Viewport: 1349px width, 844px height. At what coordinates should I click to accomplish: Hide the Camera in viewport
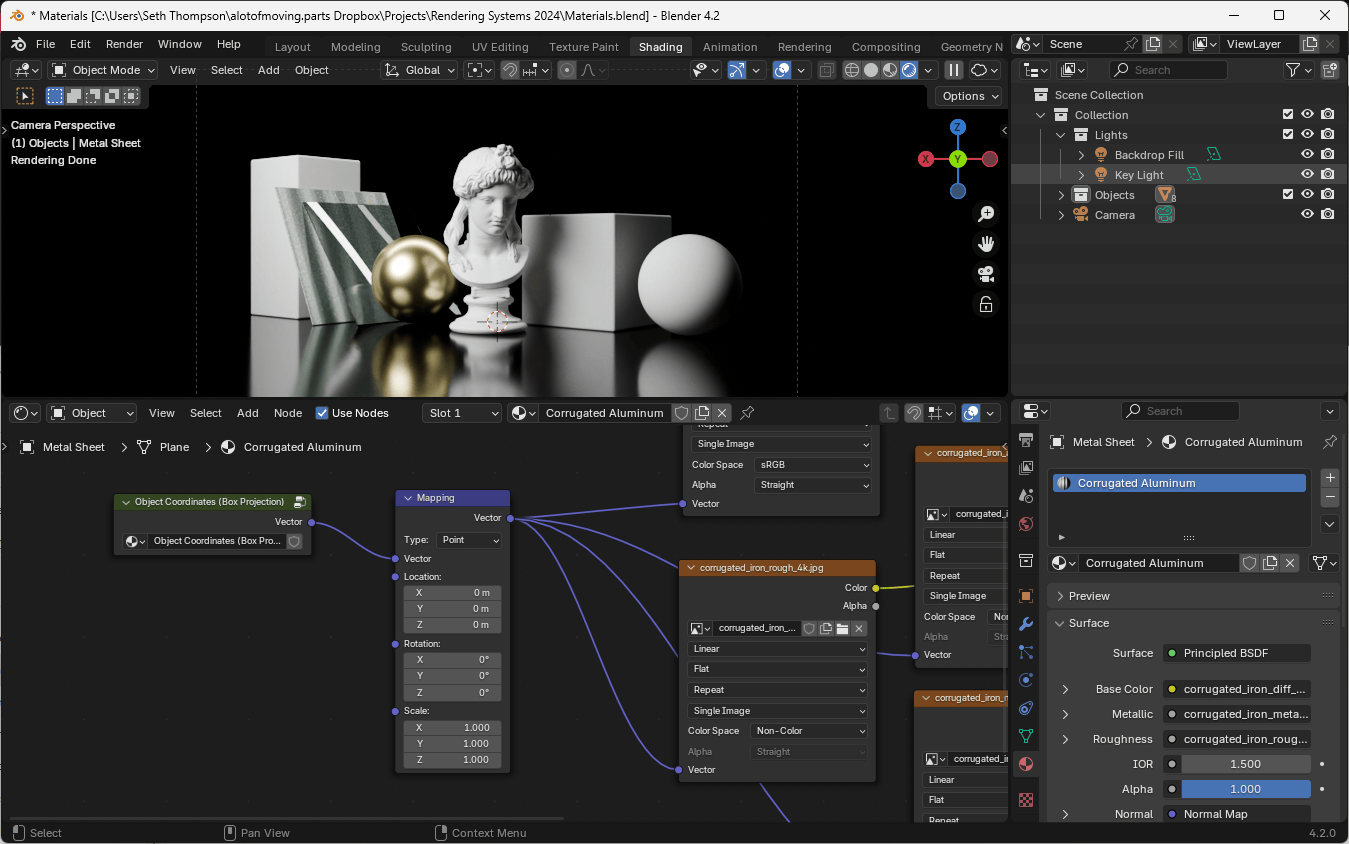tap(1307, 215)
